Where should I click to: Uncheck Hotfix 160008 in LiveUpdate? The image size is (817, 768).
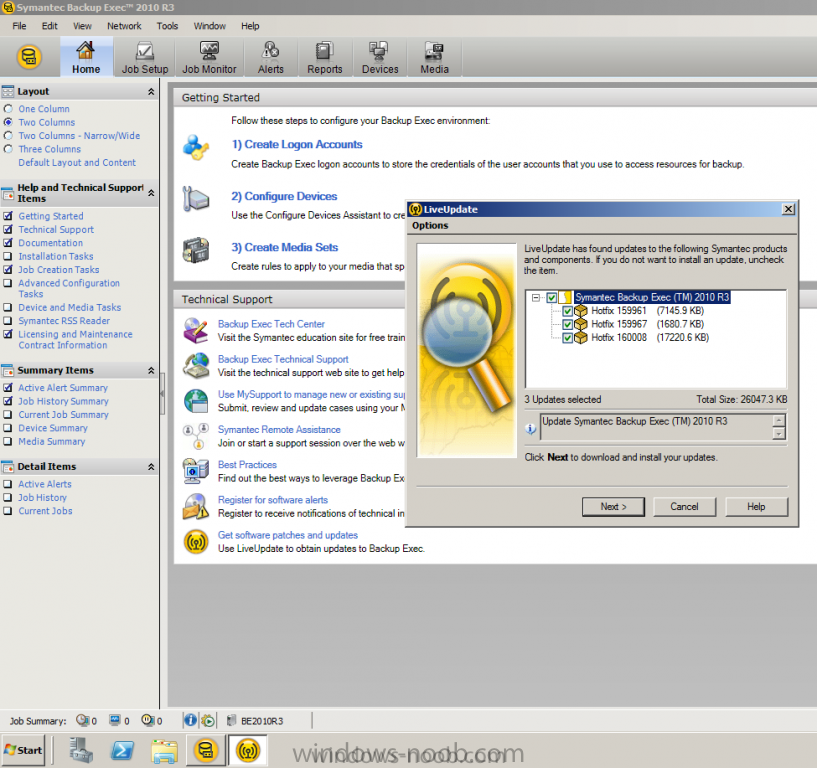[567, 338]
